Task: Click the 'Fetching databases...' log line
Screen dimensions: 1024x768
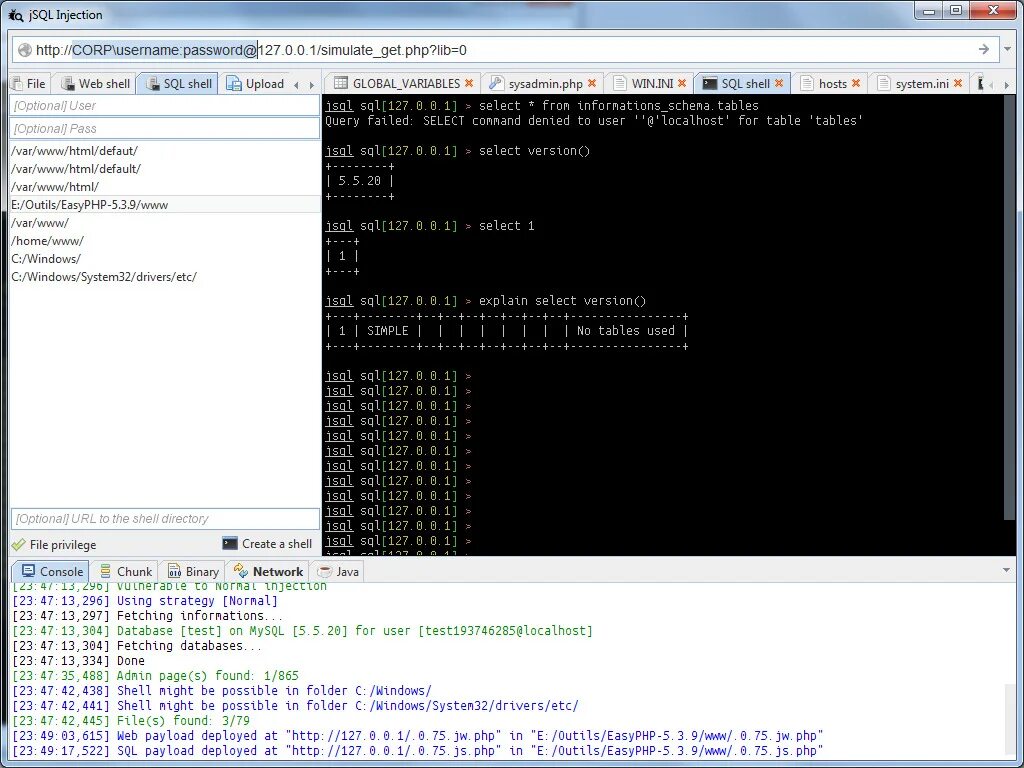Action: [x=138, y=646]
